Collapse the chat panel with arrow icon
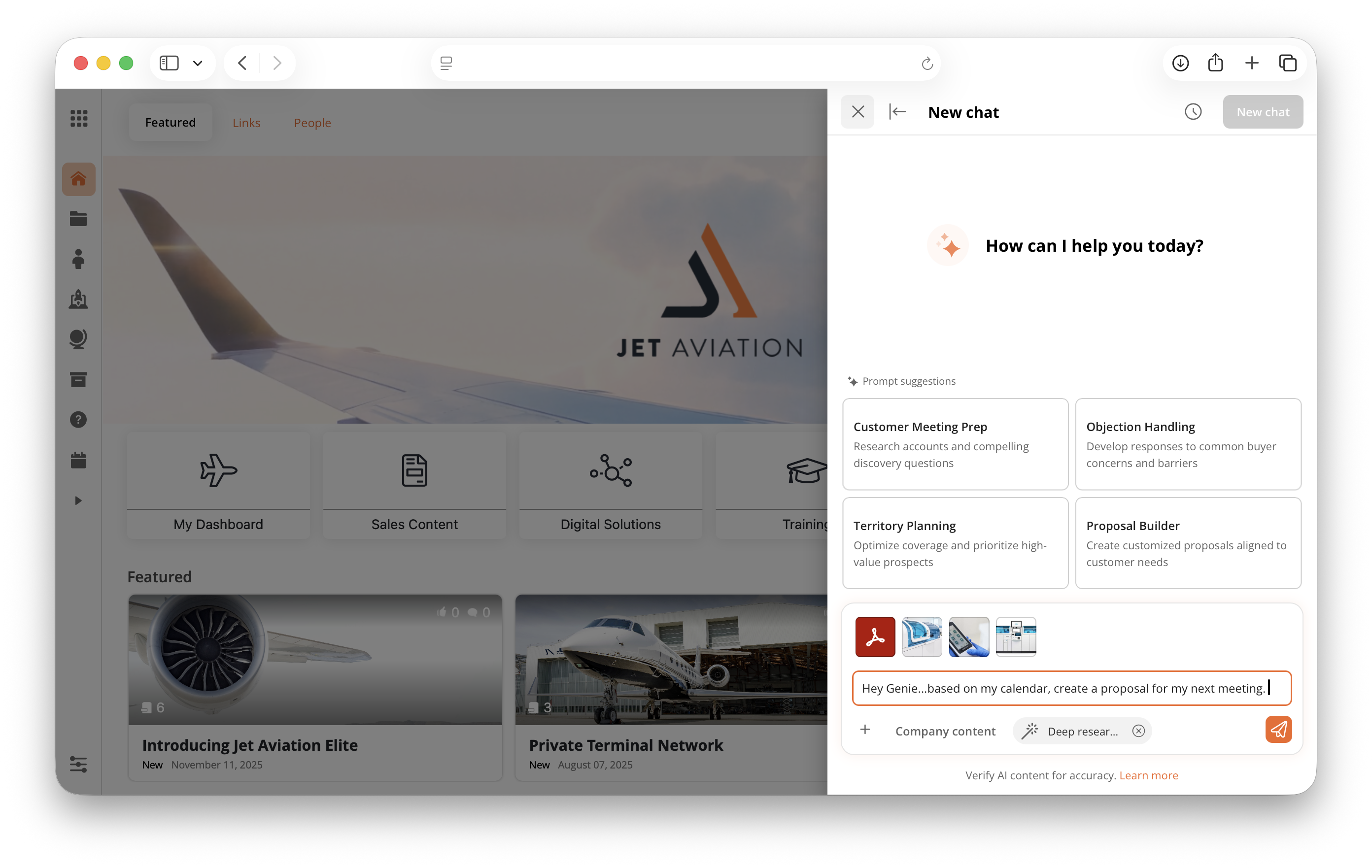The image size is (1372, 868). pos(897,112)
